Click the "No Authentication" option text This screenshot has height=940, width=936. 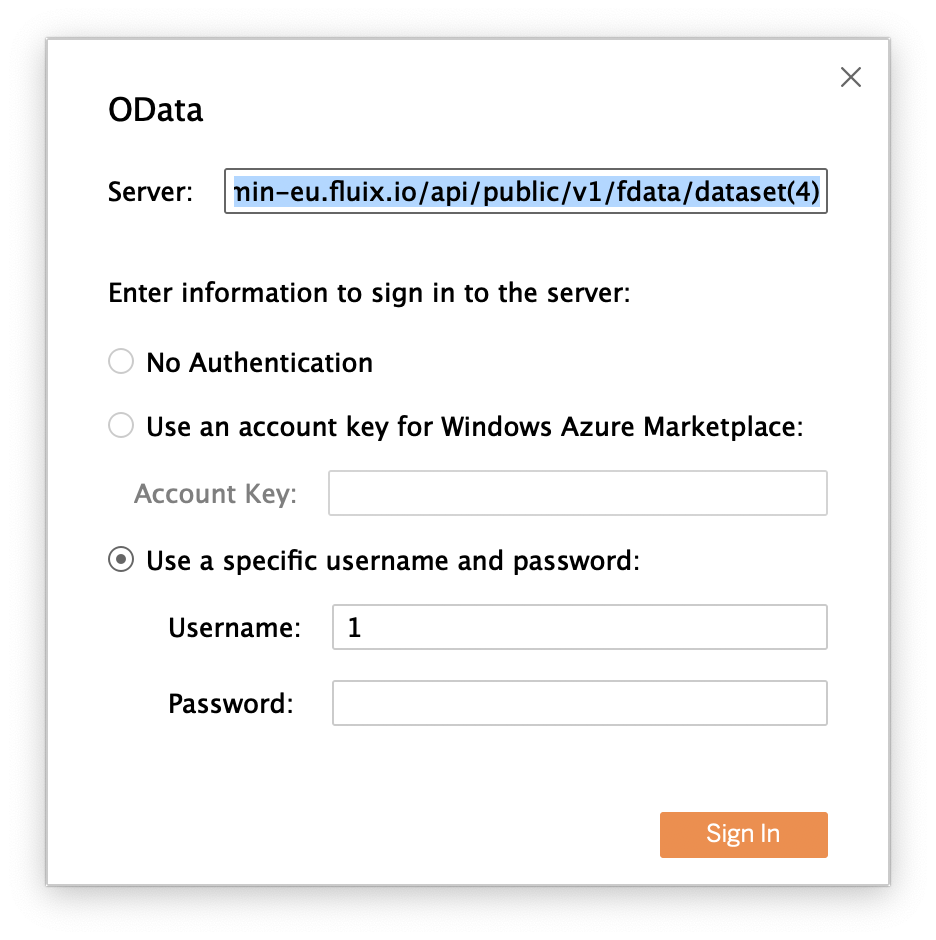(x=259, y=362)
